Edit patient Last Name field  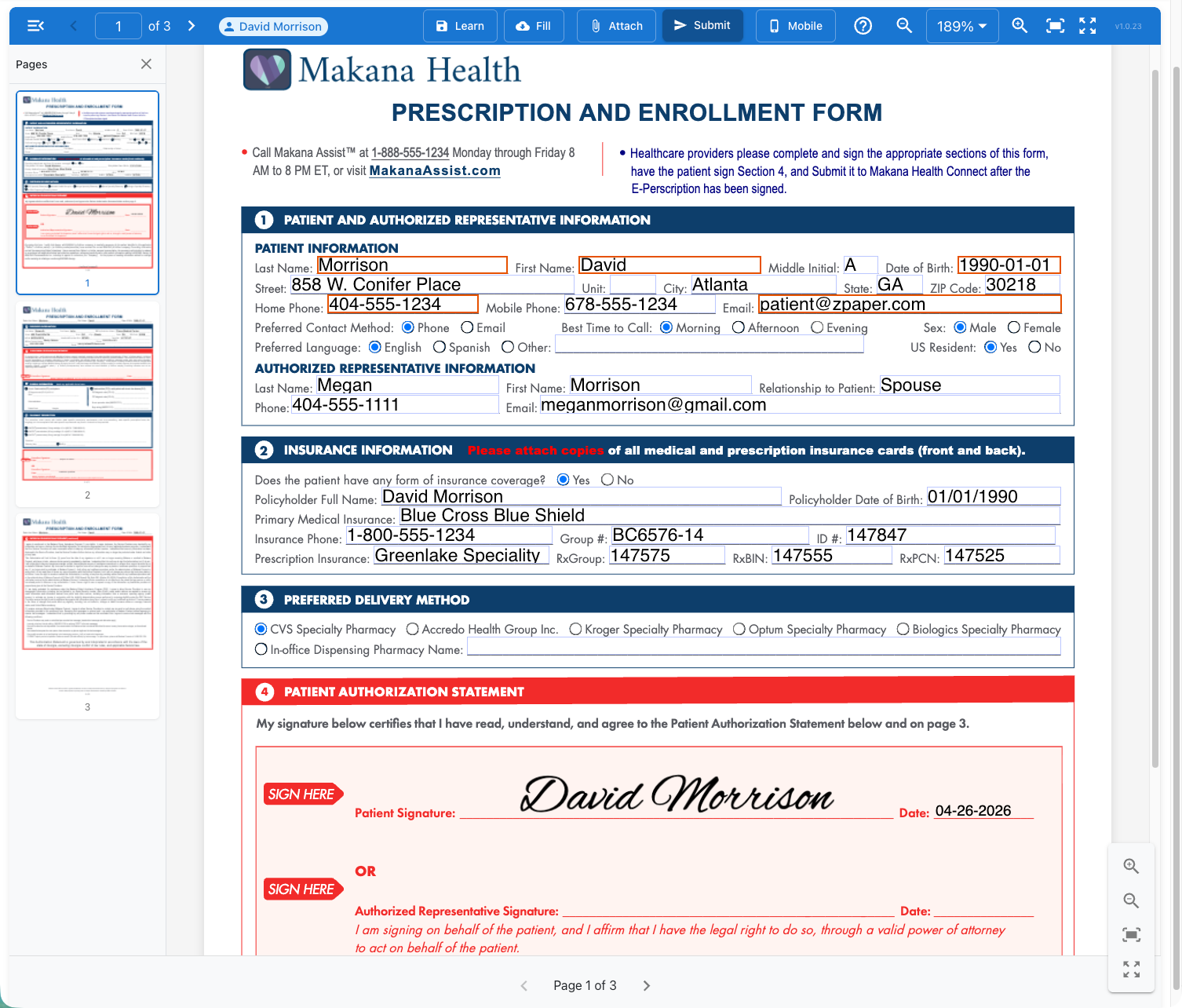(x=412, y=265)
